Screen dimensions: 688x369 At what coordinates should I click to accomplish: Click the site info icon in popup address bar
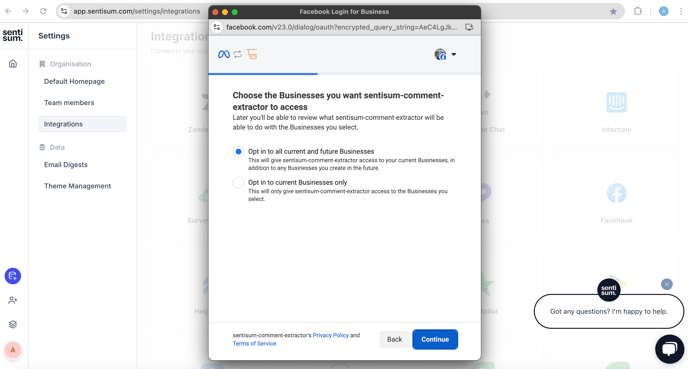pyautogui.click(x=217, y=27)
